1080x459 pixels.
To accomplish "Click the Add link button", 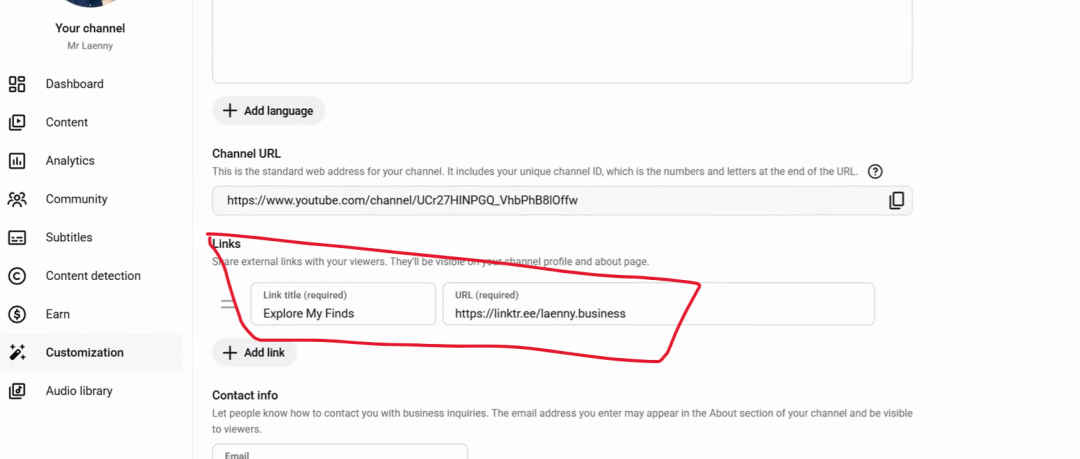I will coord(254,353).
